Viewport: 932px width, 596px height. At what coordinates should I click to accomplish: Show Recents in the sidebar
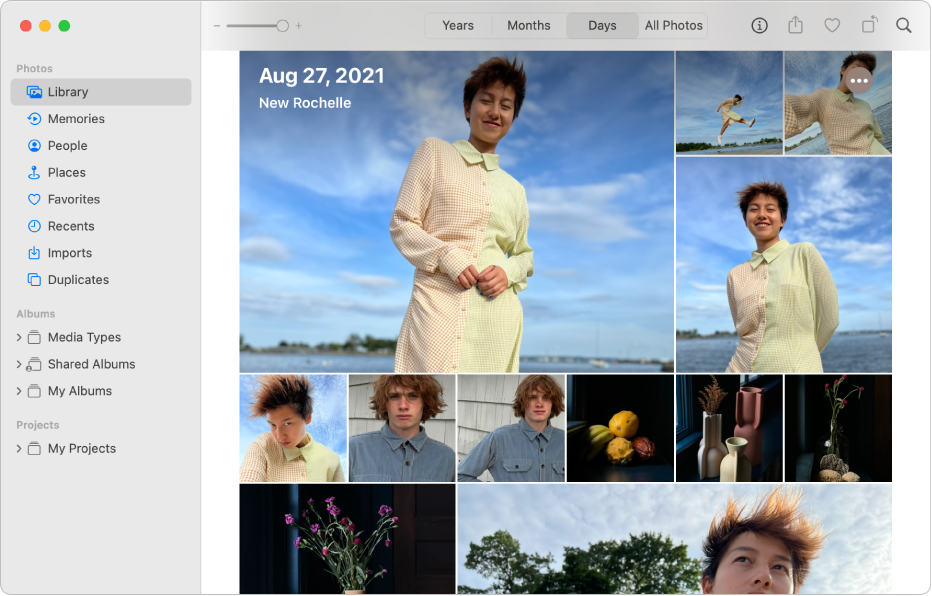pos(71,226)
